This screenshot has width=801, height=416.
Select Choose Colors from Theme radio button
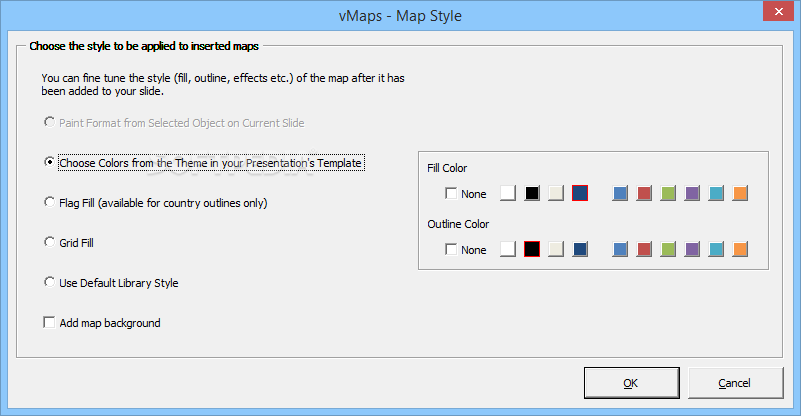tap(49, 162)
